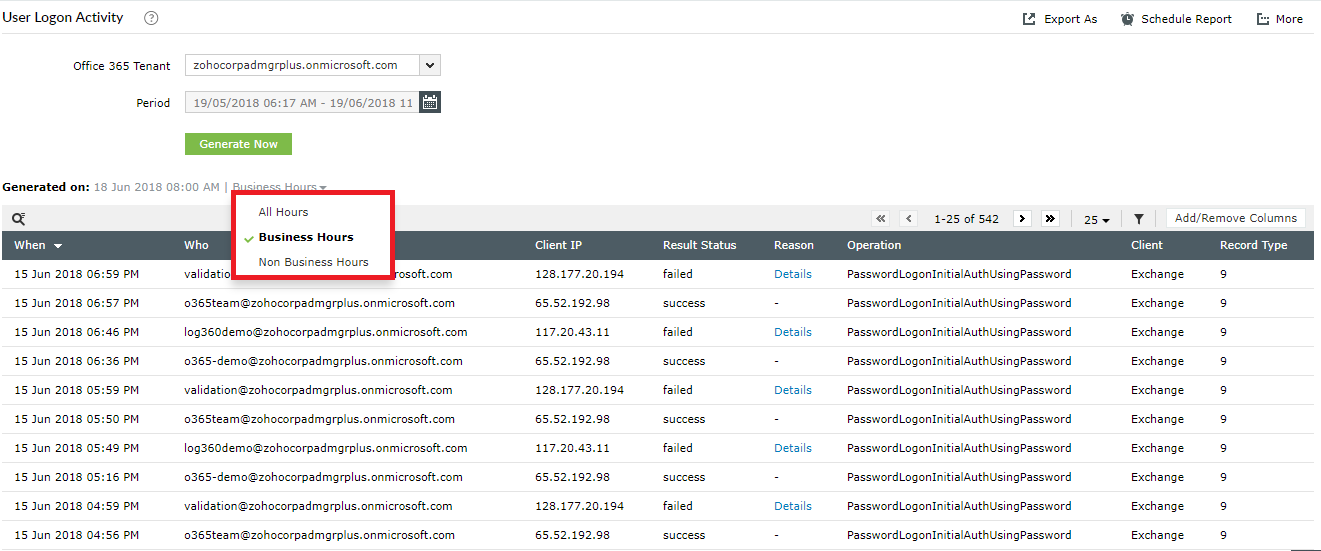1321x551 pixels.
Task: Collapse the Business Hours filter dropdown
Action: pos(279,187)
